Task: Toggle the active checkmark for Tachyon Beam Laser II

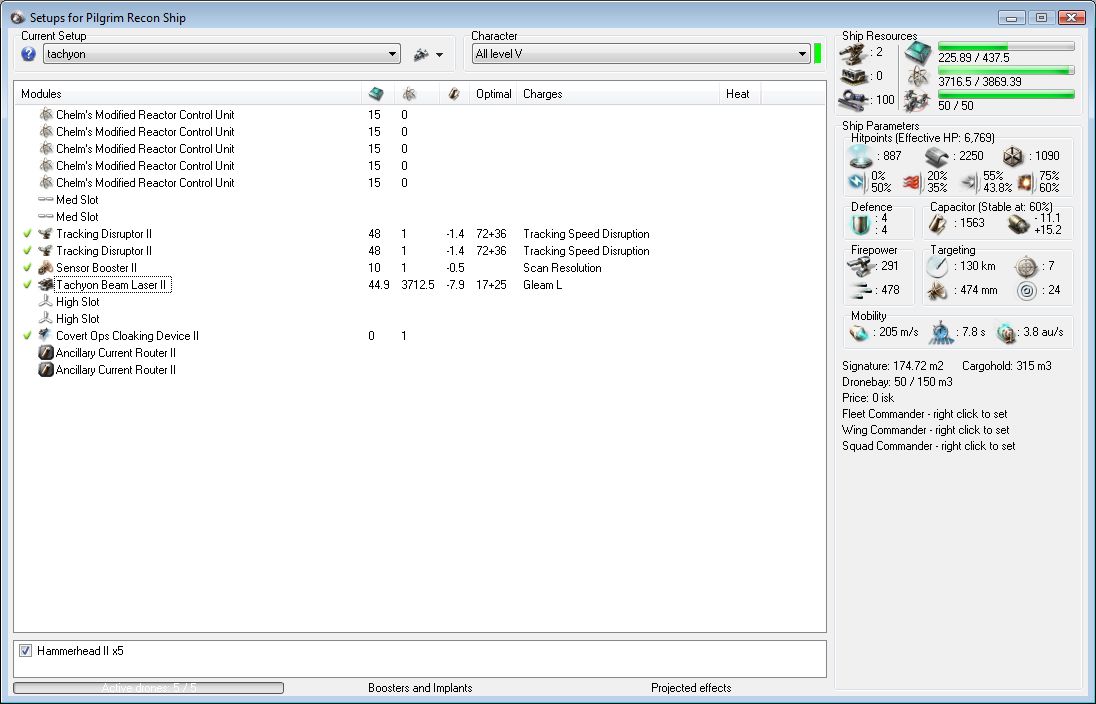Action: pyautogui.click(x=27, y=285)
